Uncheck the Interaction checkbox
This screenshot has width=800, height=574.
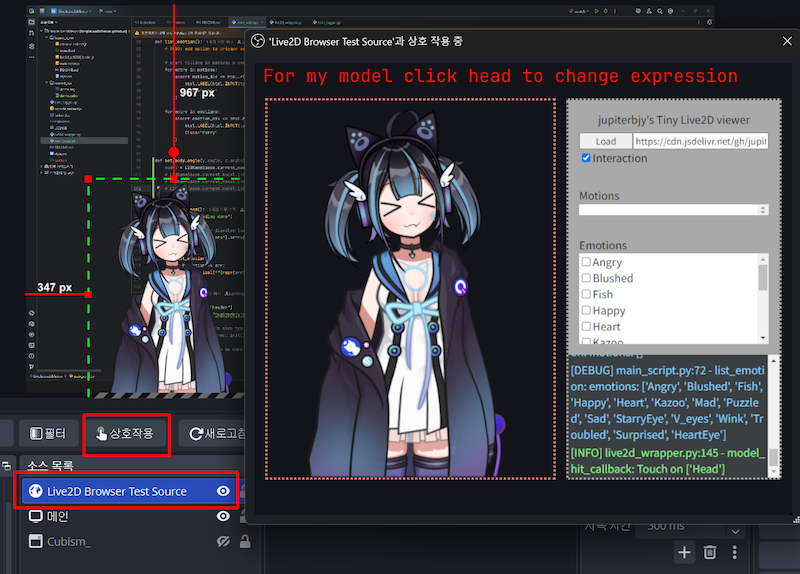(x=586, y=158)
